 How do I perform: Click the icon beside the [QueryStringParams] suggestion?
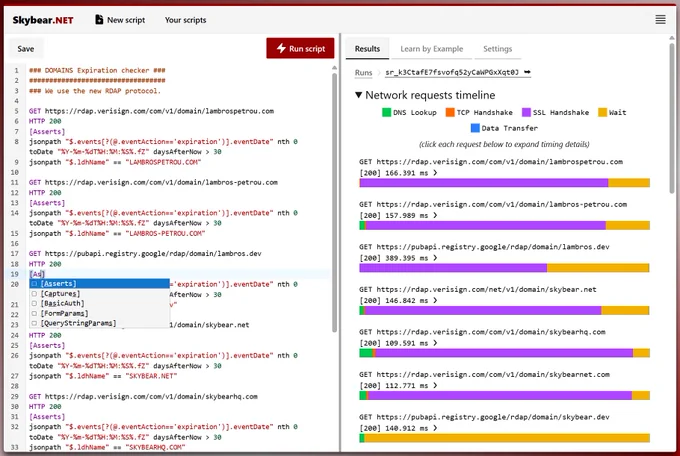pos(34,323)
